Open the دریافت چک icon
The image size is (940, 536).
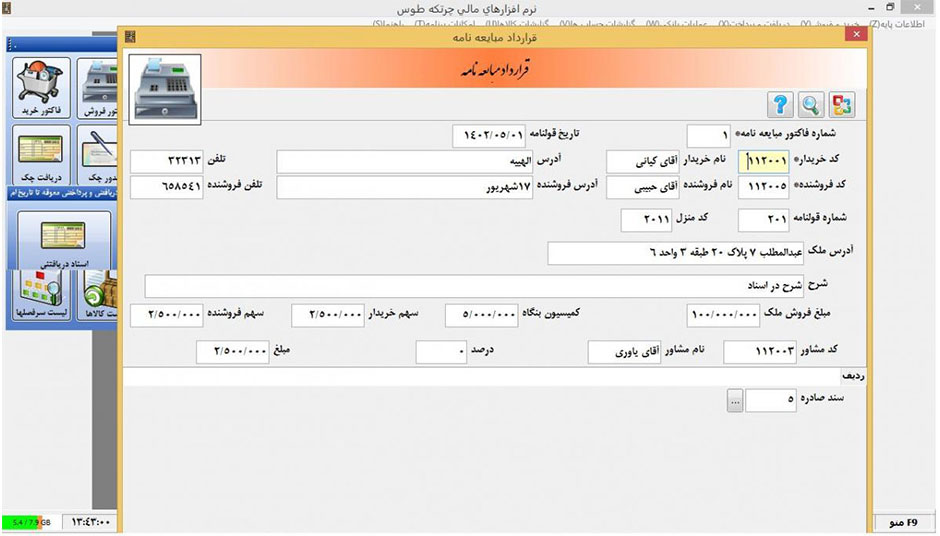(x=41, y=155)
